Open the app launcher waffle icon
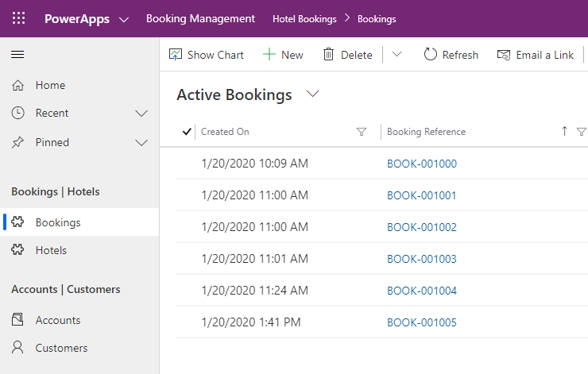Image resolution: width=588 pixels, height=374 pixels. pos(18,18)
